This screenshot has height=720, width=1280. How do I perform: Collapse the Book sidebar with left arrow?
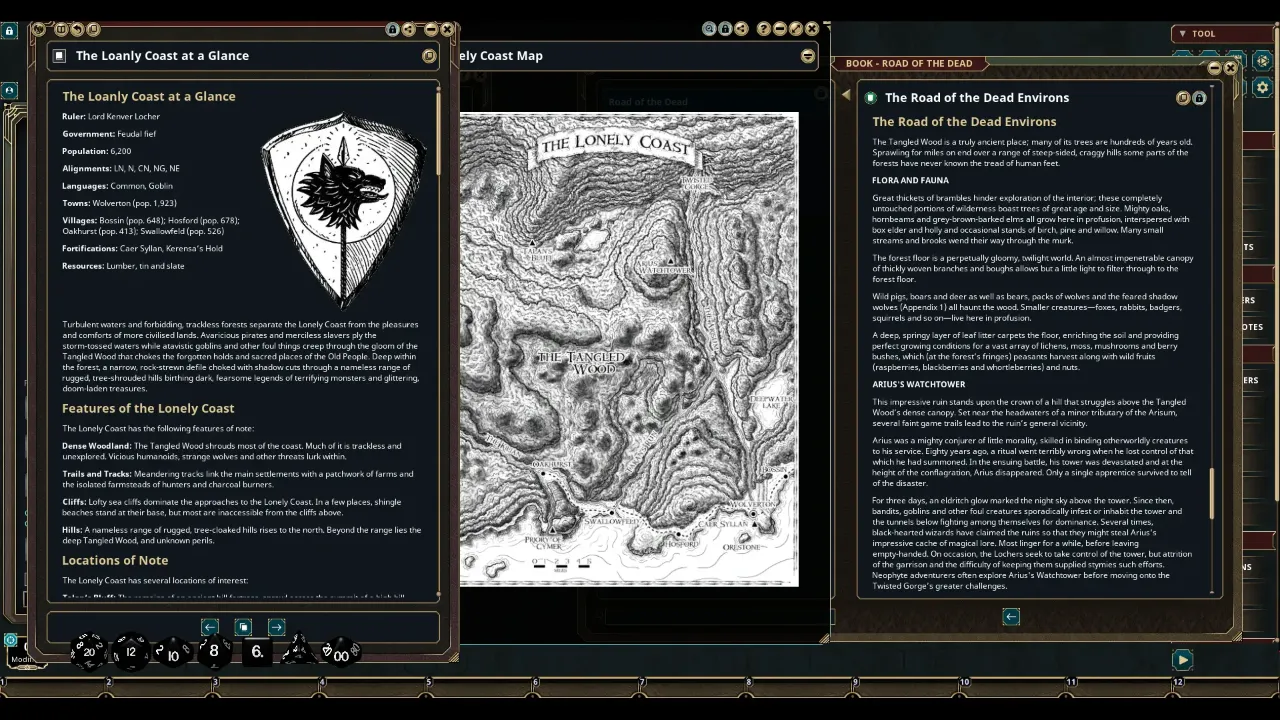point(846,95)
